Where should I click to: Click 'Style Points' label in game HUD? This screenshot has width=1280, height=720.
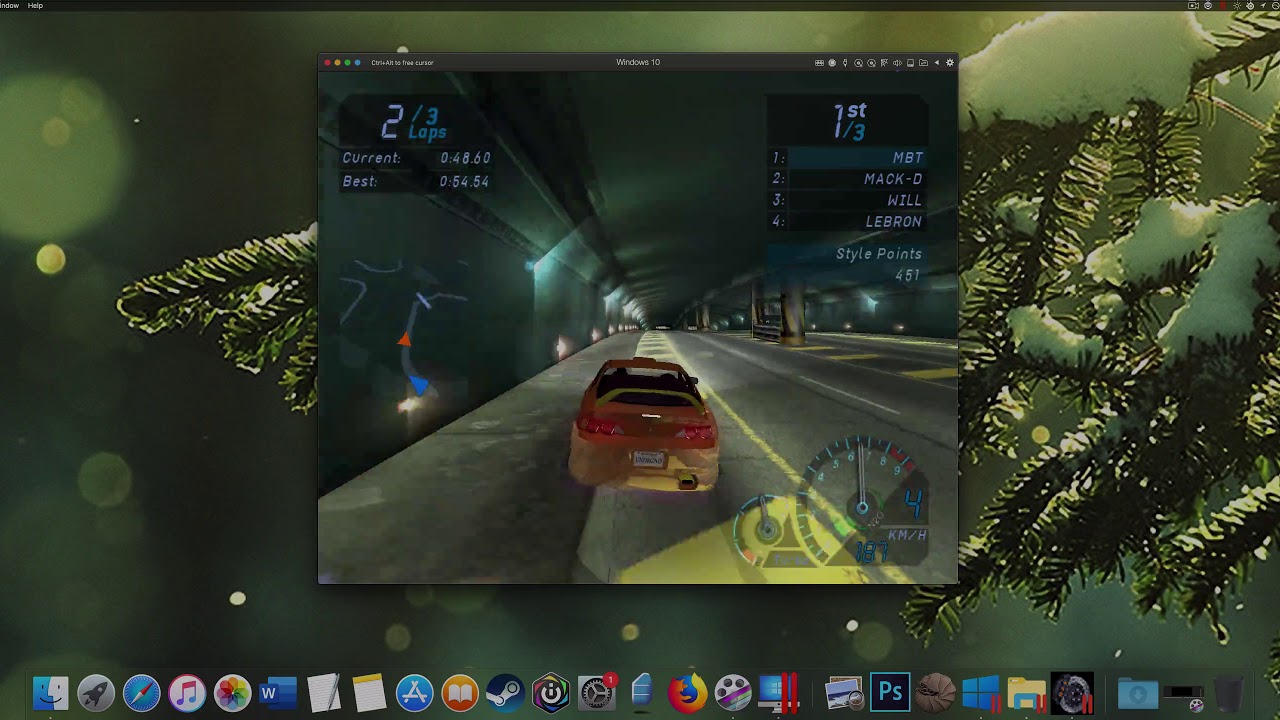coord(879,254)
